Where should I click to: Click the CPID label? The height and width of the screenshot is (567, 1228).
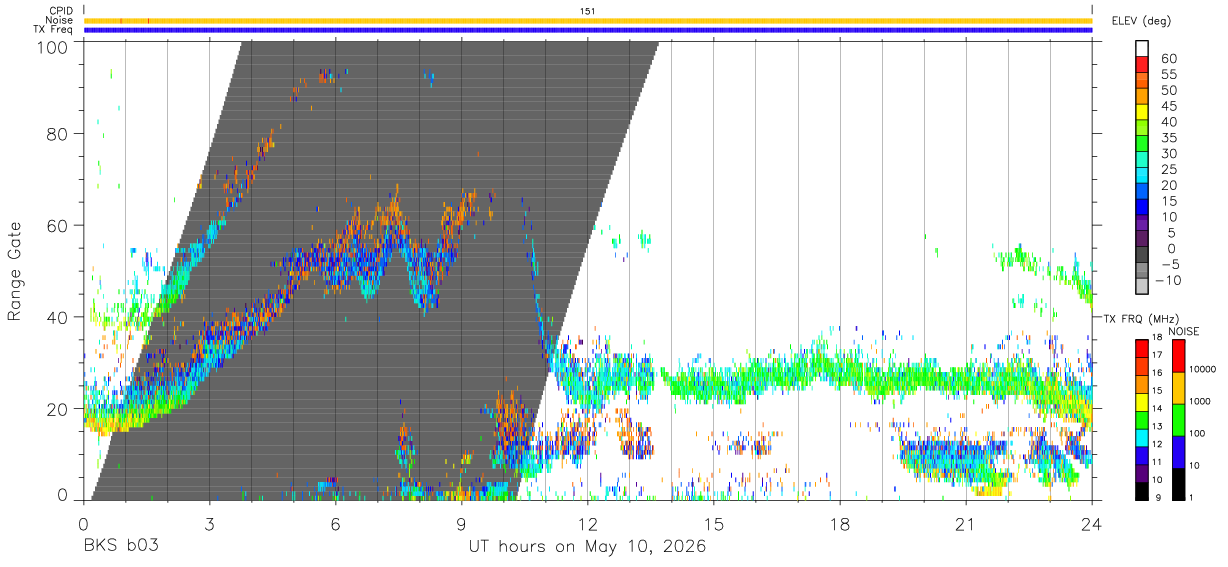(x=61, y=10)
